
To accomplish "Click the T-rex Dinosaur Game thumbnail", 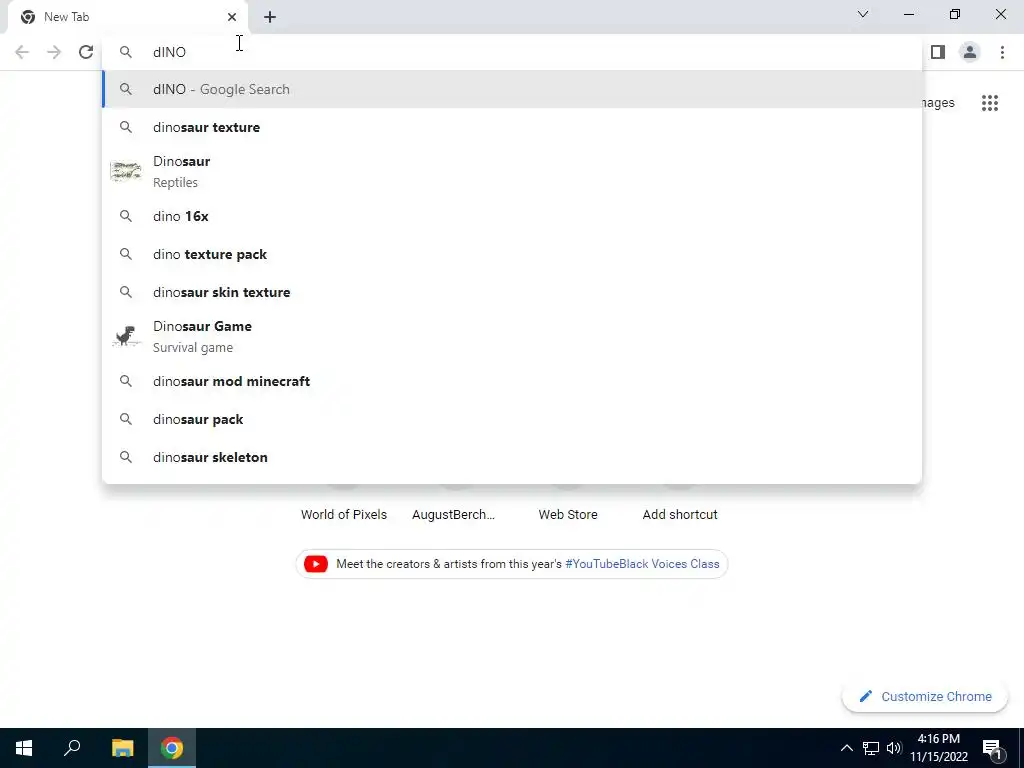I will [126, 336].
